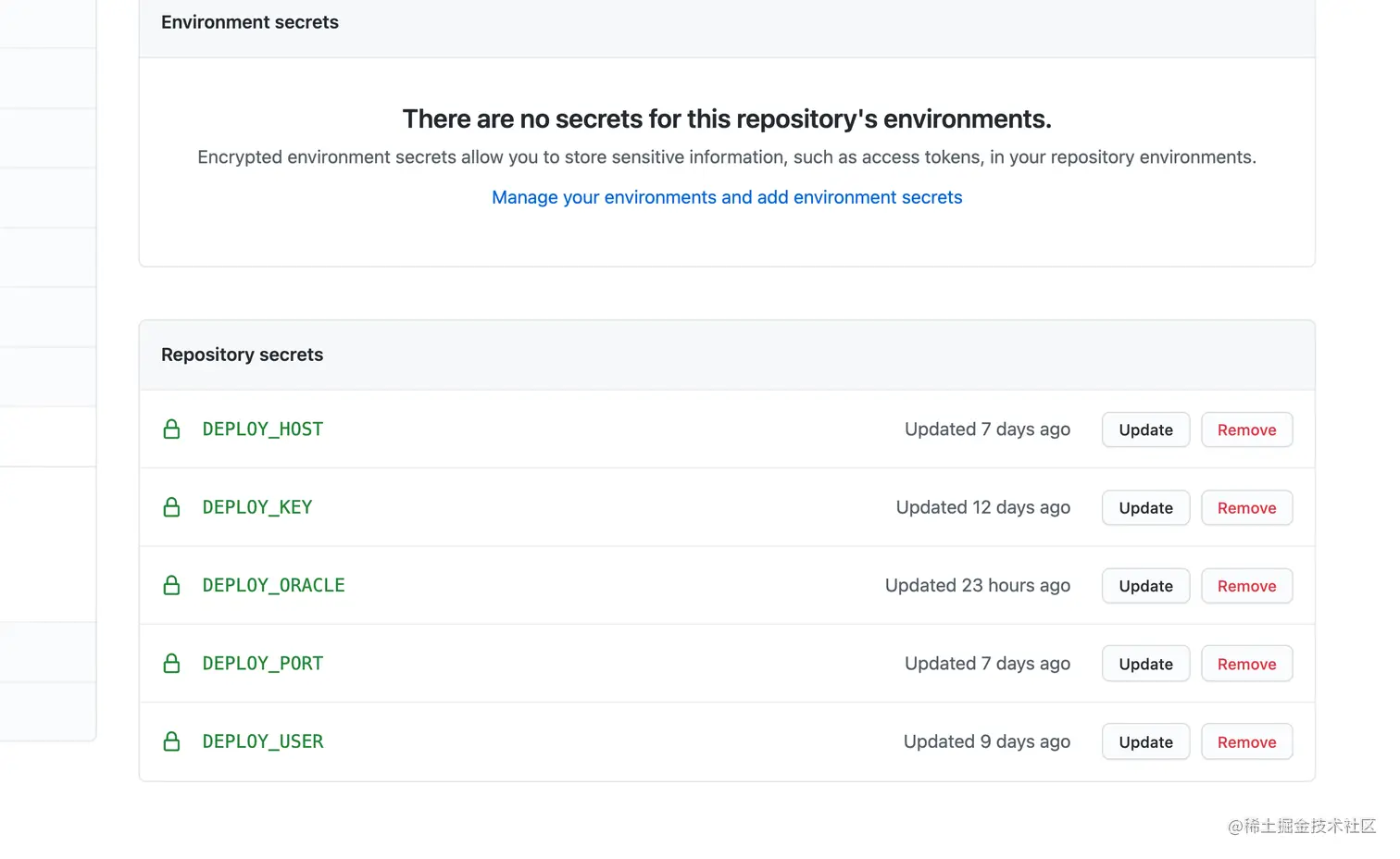Open the manage environments link
Screen dimensions: 1400x859
727,197
